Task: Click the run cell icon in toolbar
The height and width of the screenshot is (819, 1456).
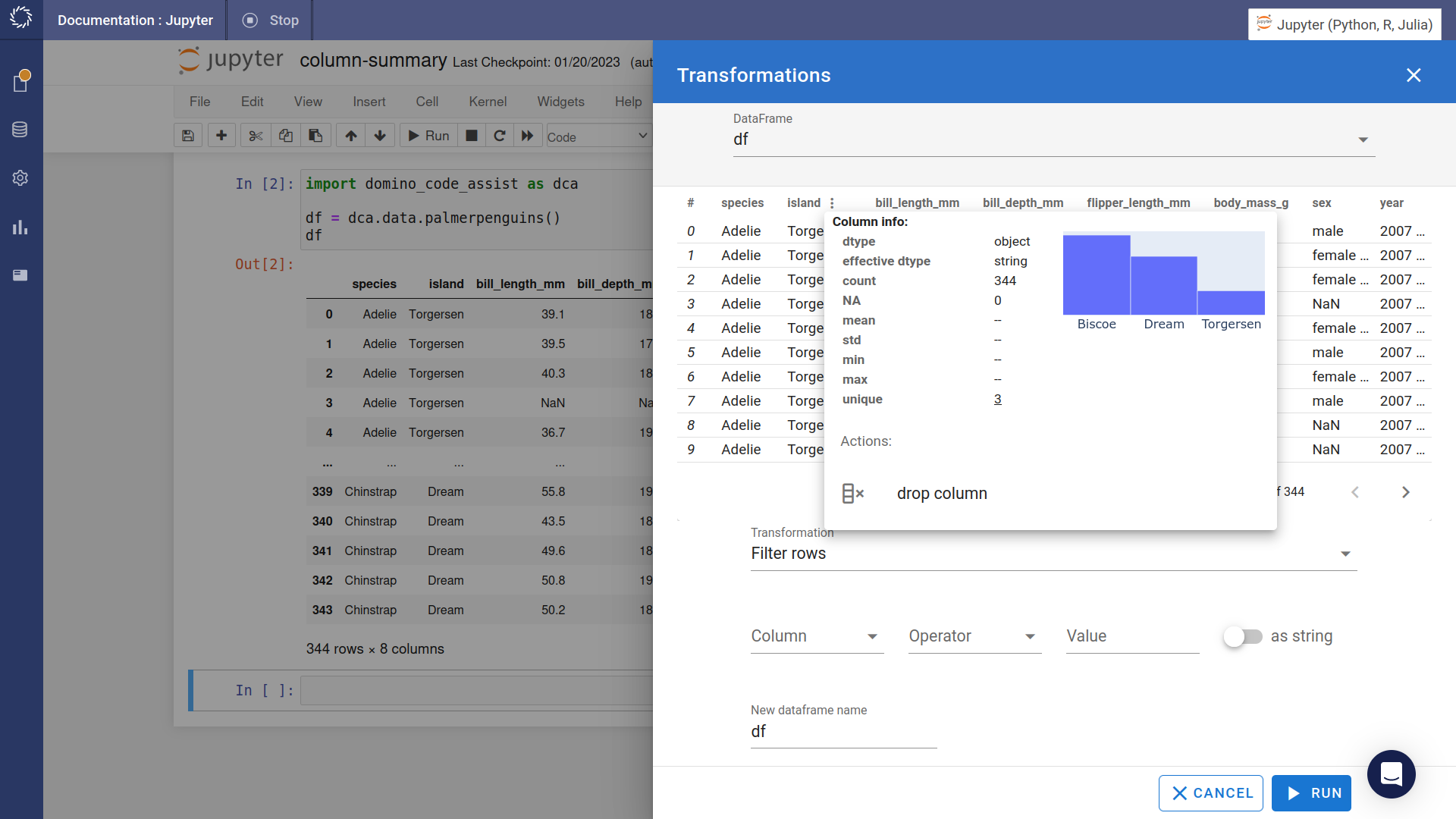Action: [x=429, y=137]
